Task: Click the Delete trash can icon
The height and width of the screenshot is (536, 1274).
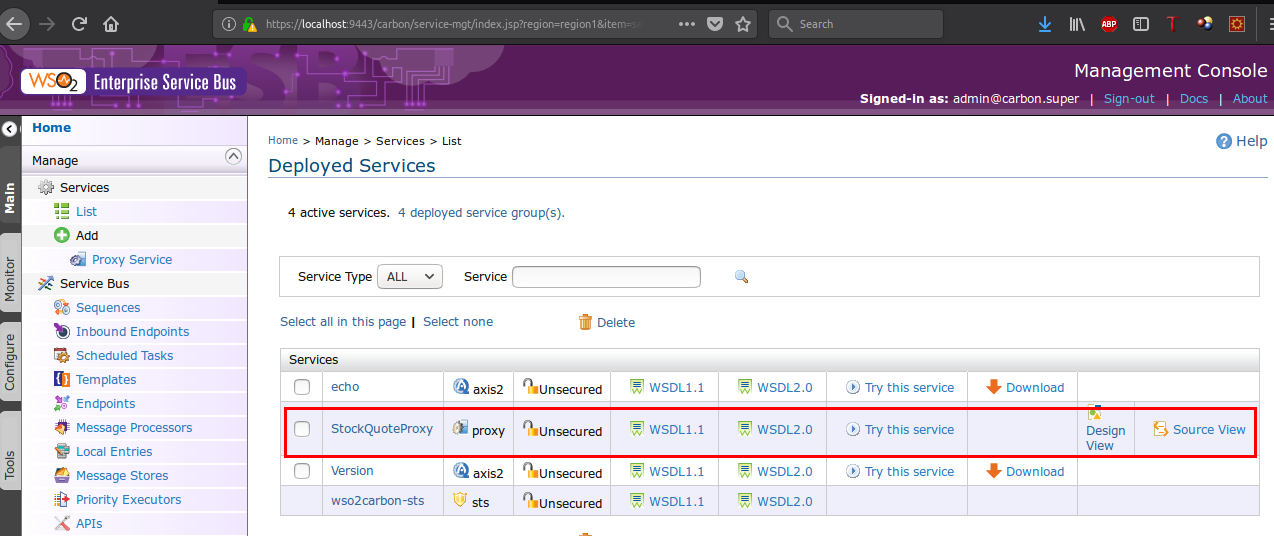Action: [585, 322]
